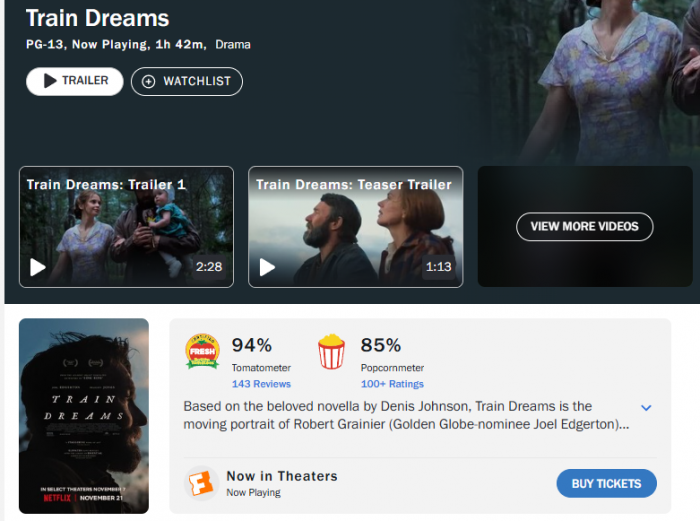Click the Certified Fresh tomato icon
This screenshot has width=700, height=521.
coord(202,351)
